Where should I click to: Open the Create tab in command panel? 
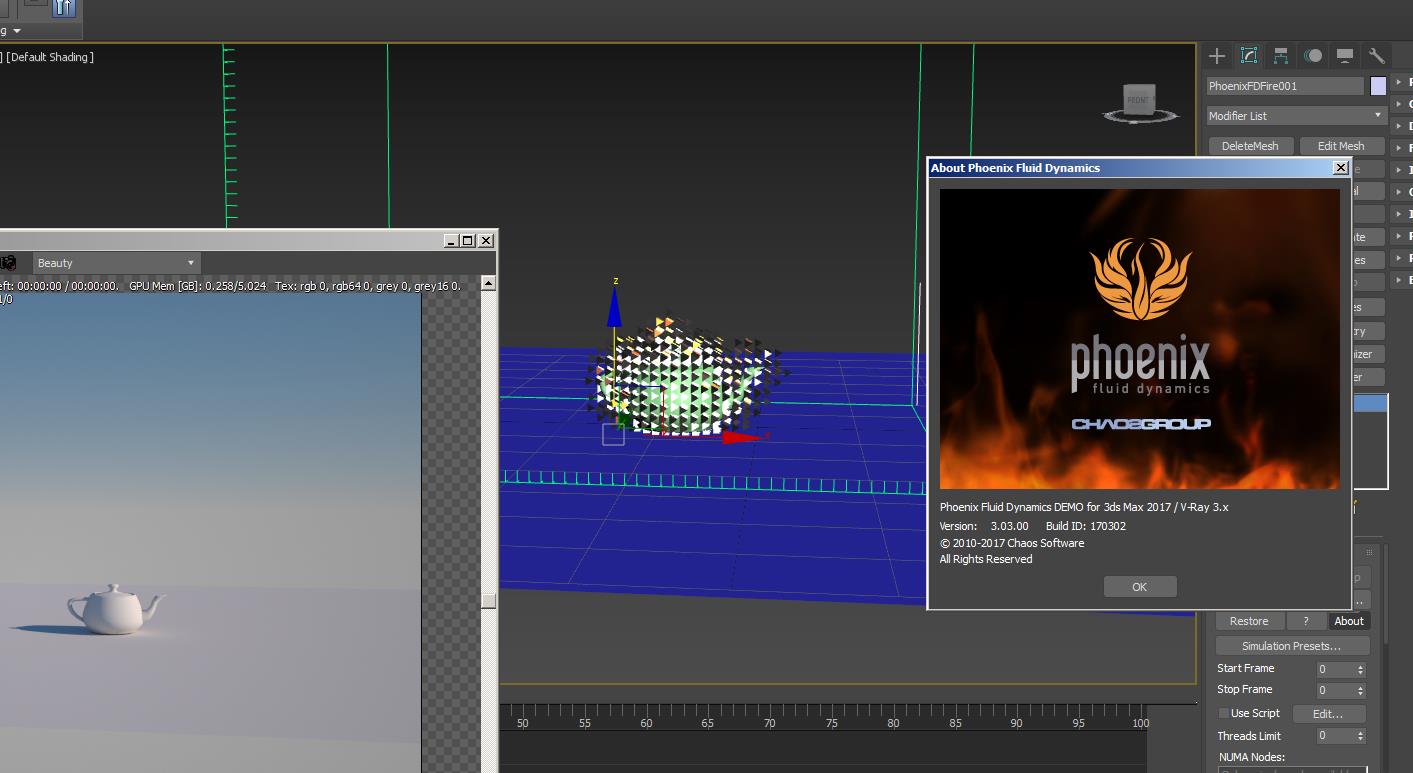pyautogui.click(x=1217, y=56)
